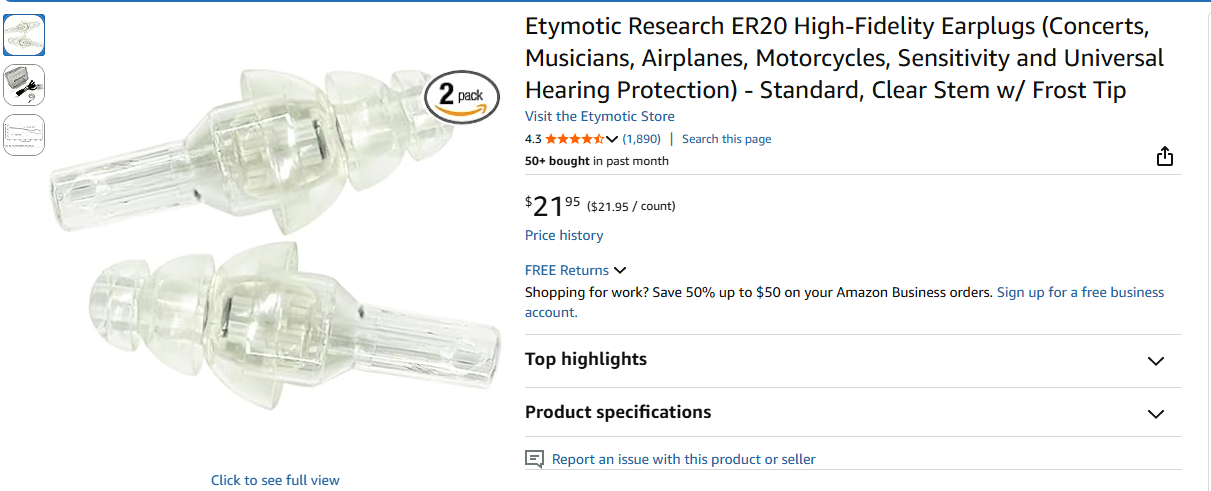Select the third thumbnail with the chart

[24, 134]
